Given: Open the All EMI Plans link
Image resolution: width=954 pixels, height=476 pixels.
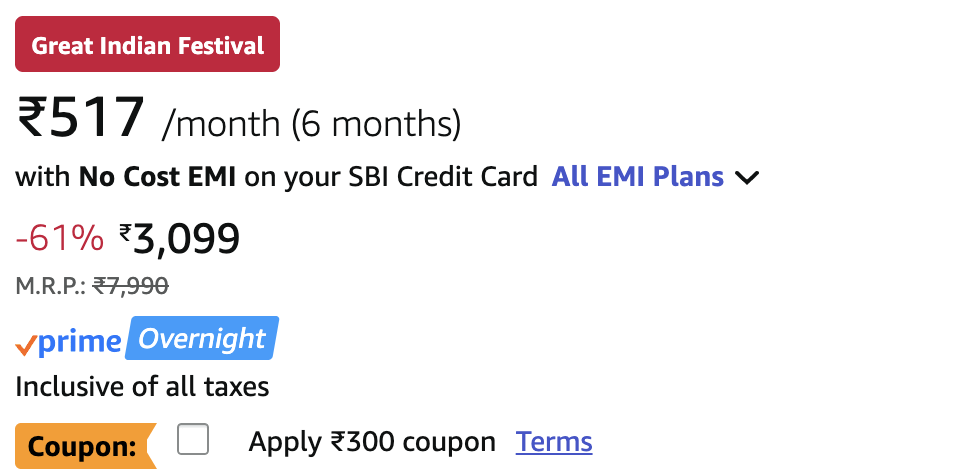Looking at the screenshot, I should point(637,177).
